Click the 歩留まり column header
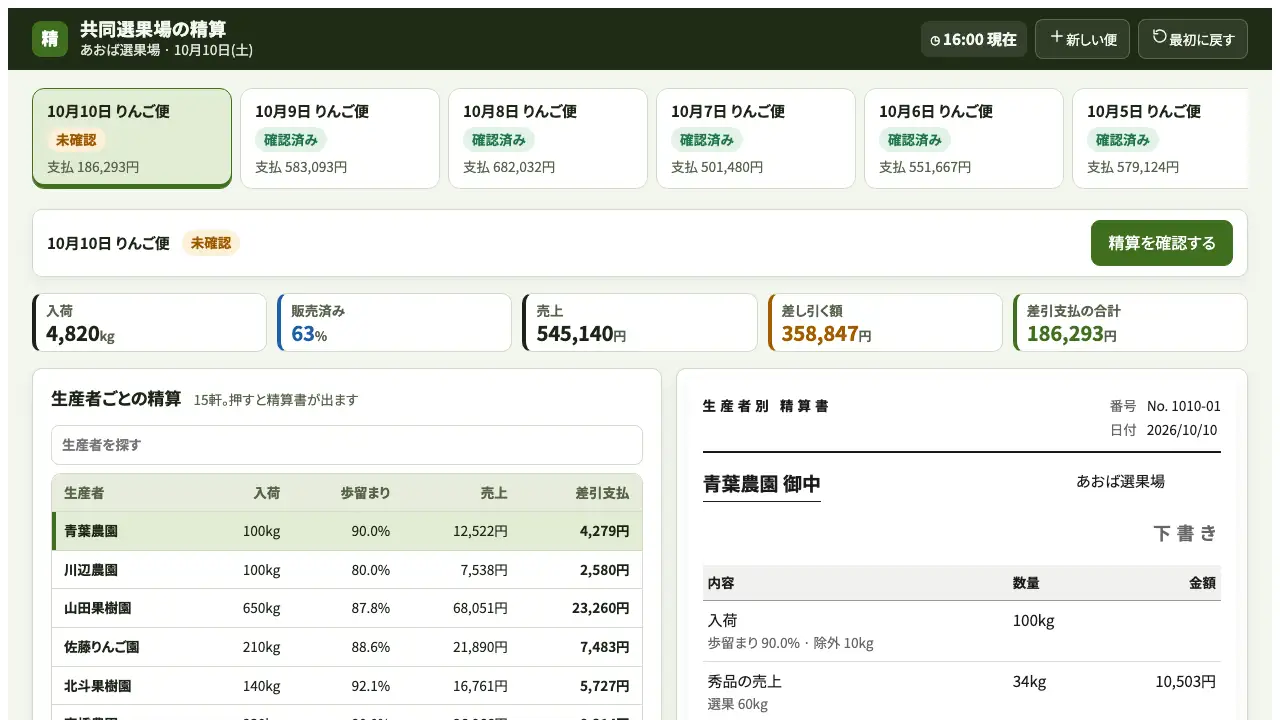 click(x=365, y=493)
